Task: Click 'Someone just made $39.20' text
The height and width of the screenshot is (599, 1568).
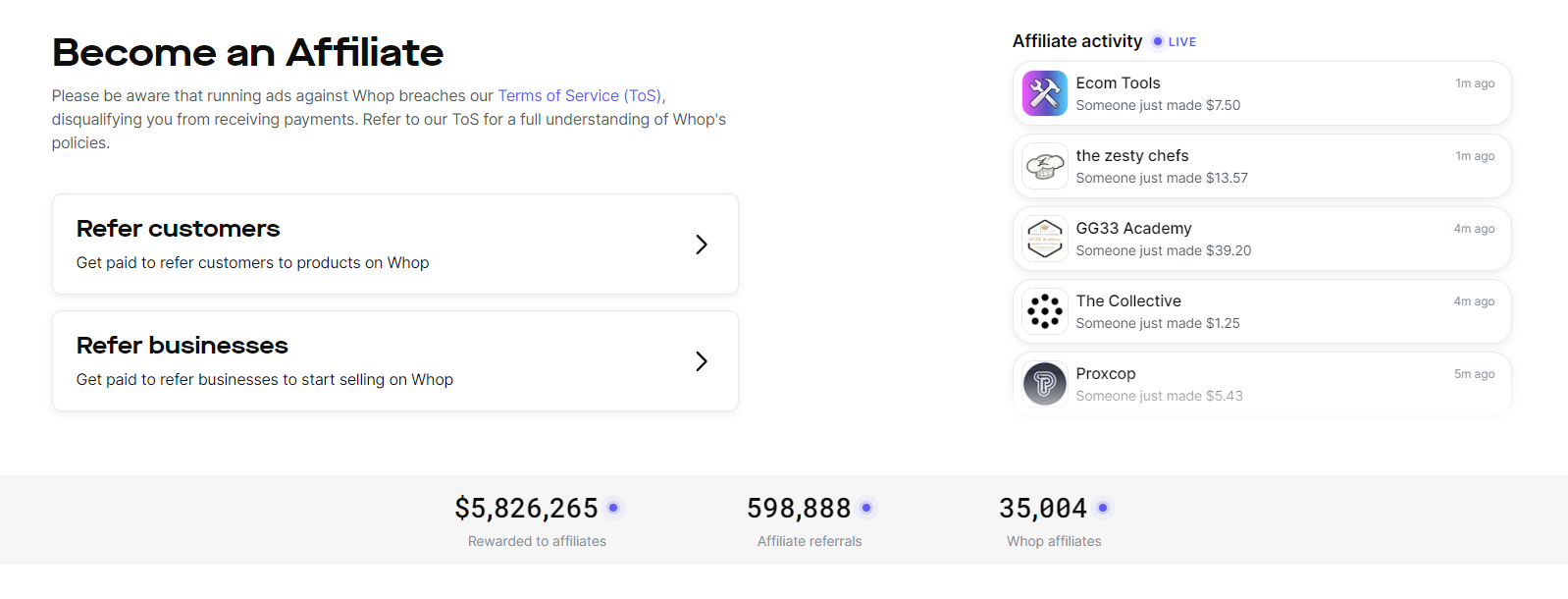Action: click(1164, 250)
